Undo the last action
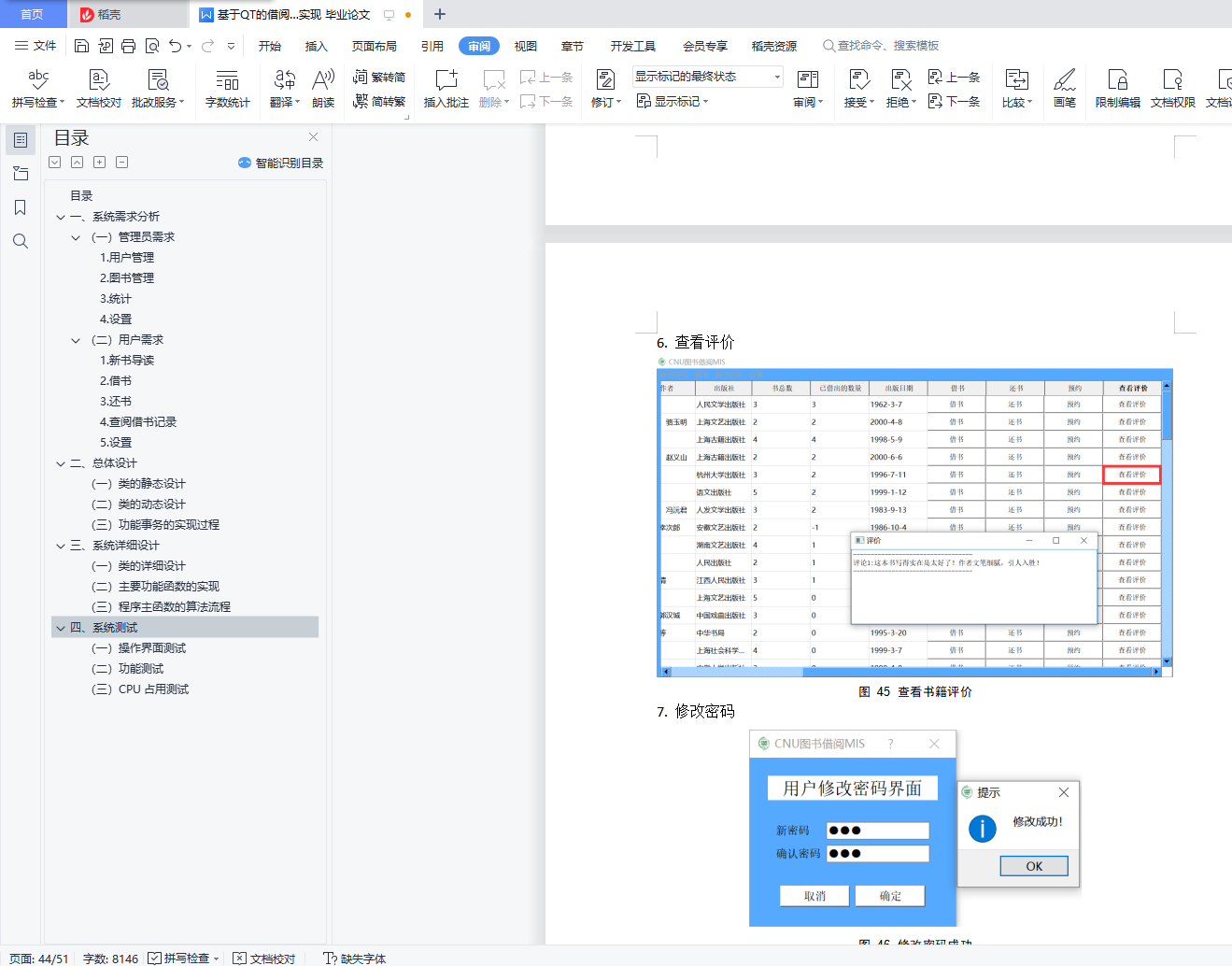Screen dimensions: 1232x966 (x=175, y=46)
